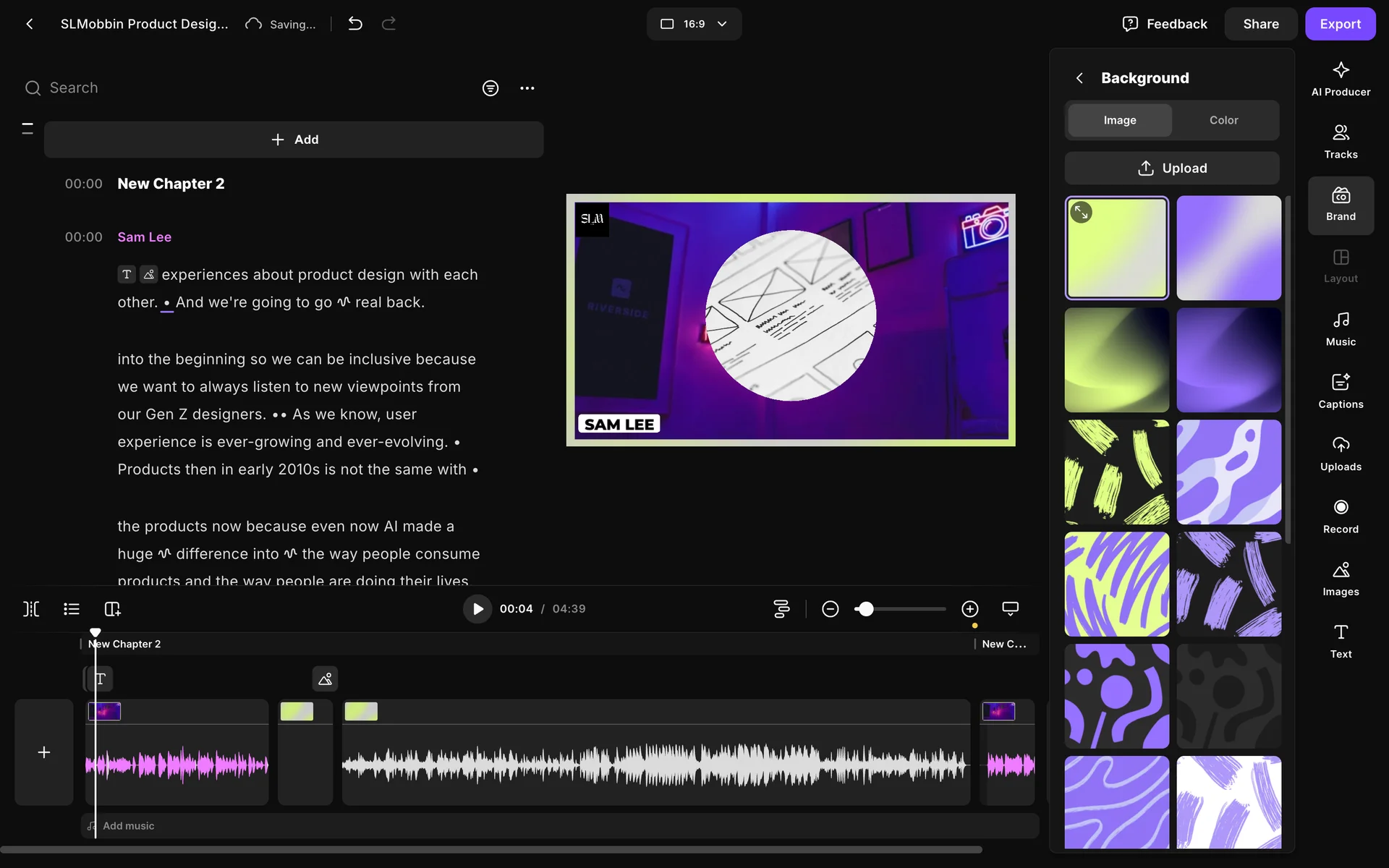Click the split clip tool icon
Screen dimensions: 1389x868
[31, 609]
